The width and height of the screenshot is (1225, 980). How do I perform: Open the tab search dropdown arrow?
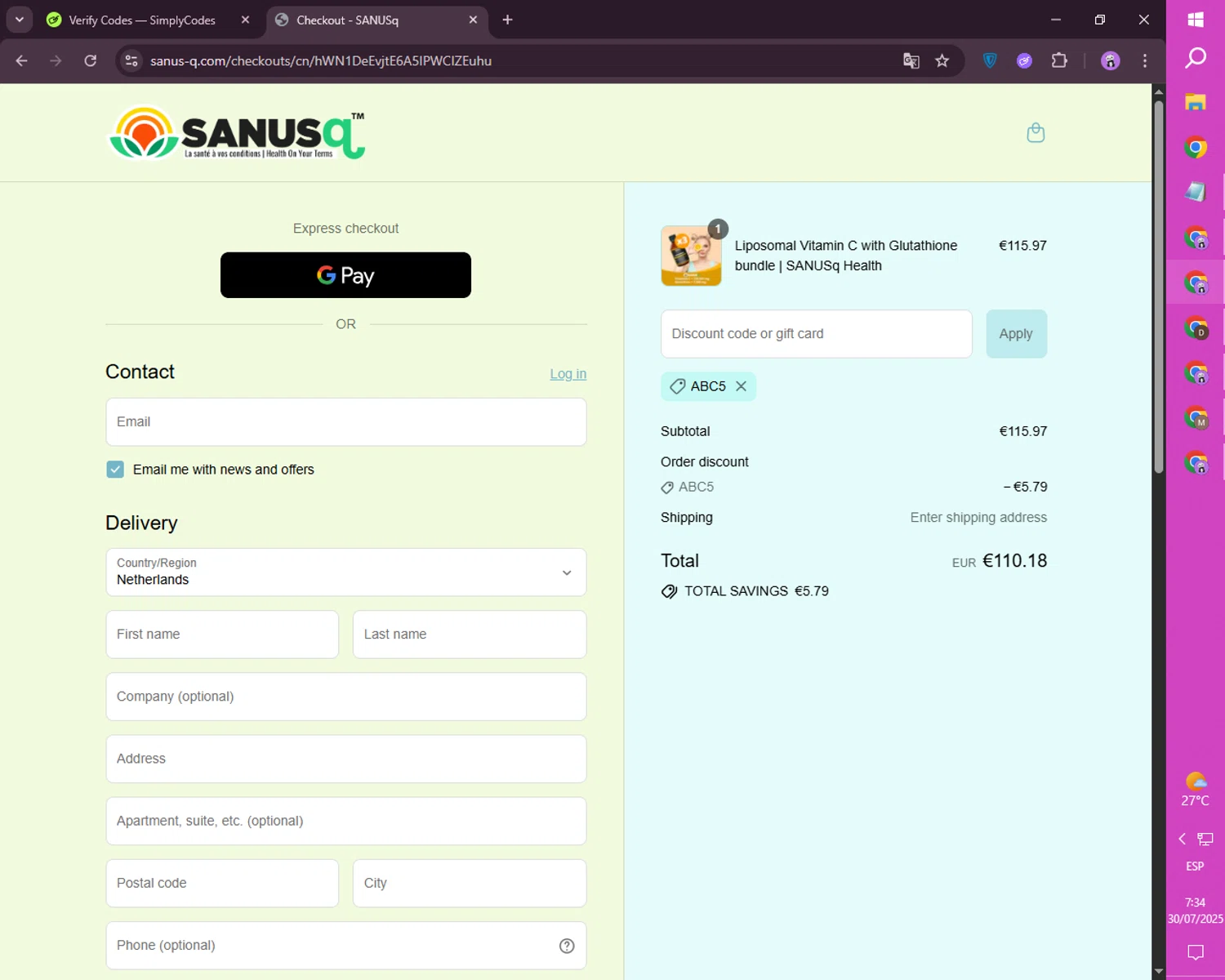[20, 20]
